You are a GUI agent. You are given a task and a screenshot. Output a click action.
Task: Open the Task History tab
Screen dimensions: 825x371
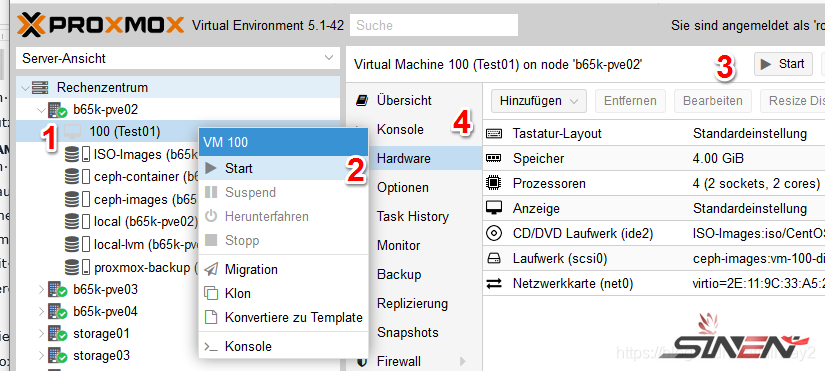coord(414,216)
